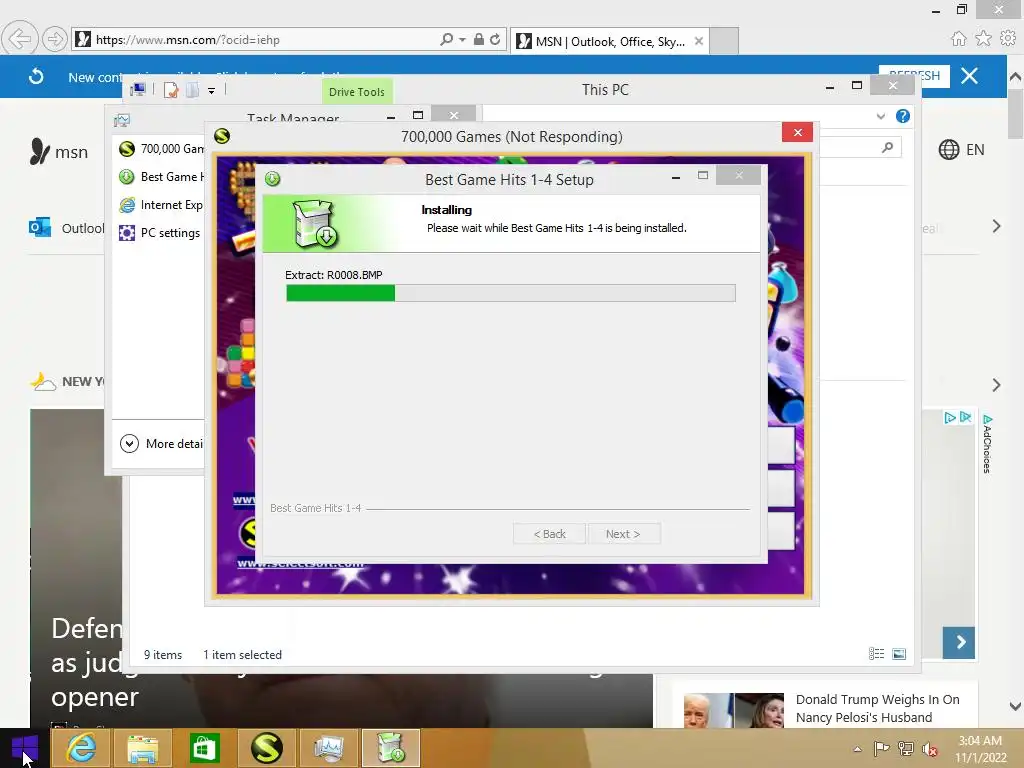Open the Drive Tools ribbon tab

click(x=357, y=91)
